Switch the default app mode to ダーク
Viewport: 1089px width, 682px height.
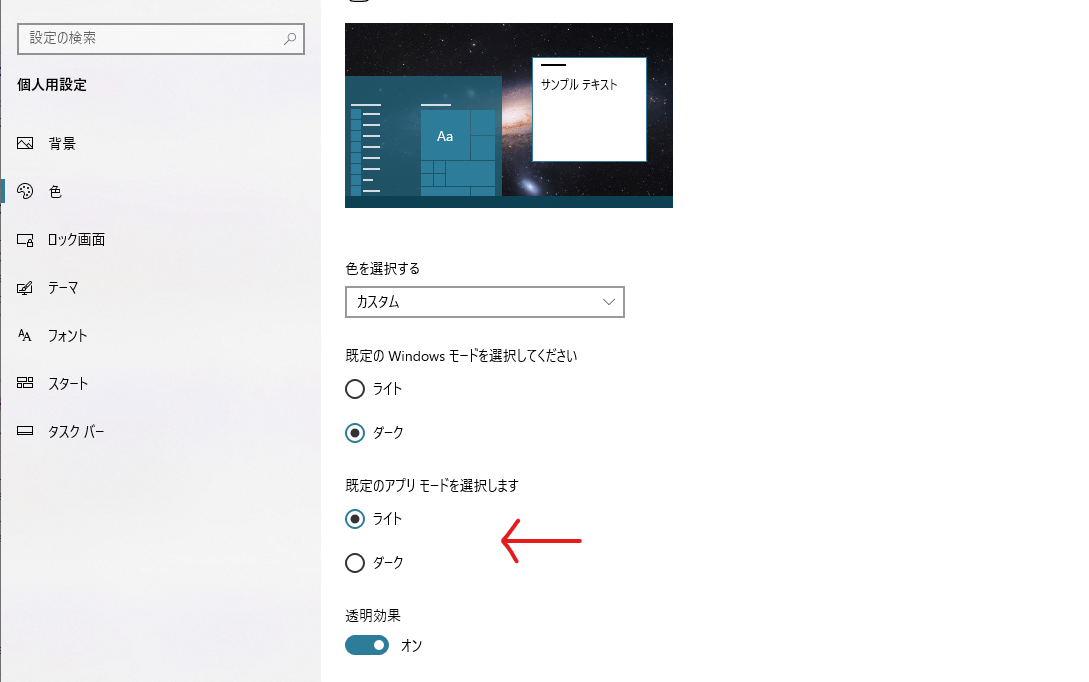tap(355, 562)
